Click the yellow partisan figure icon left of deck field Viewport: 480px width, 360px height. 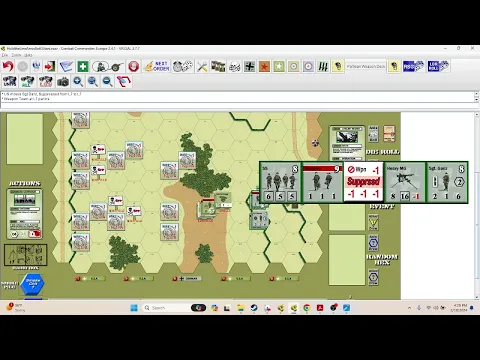click(338, 66)
